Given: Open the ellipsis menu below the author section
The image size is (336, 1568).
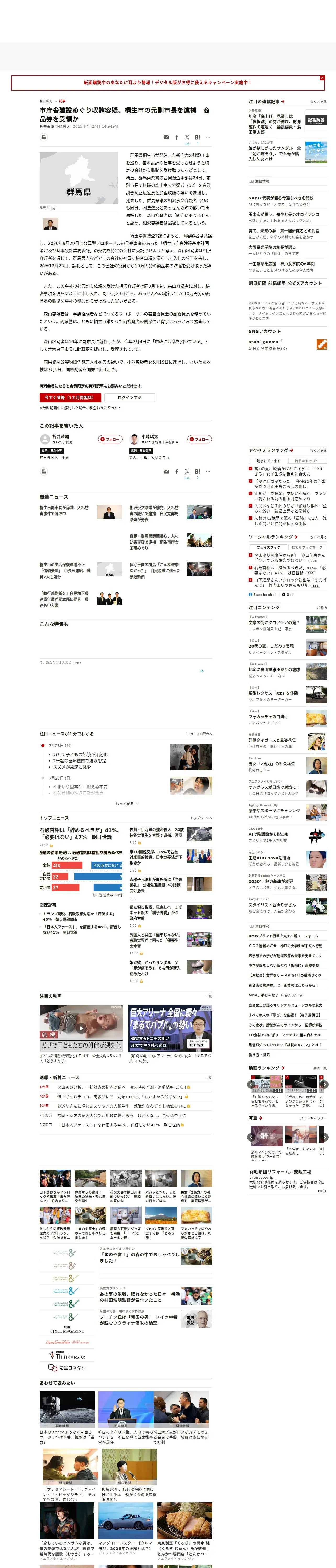Looking at the screenshot, I should click(208, 471).
